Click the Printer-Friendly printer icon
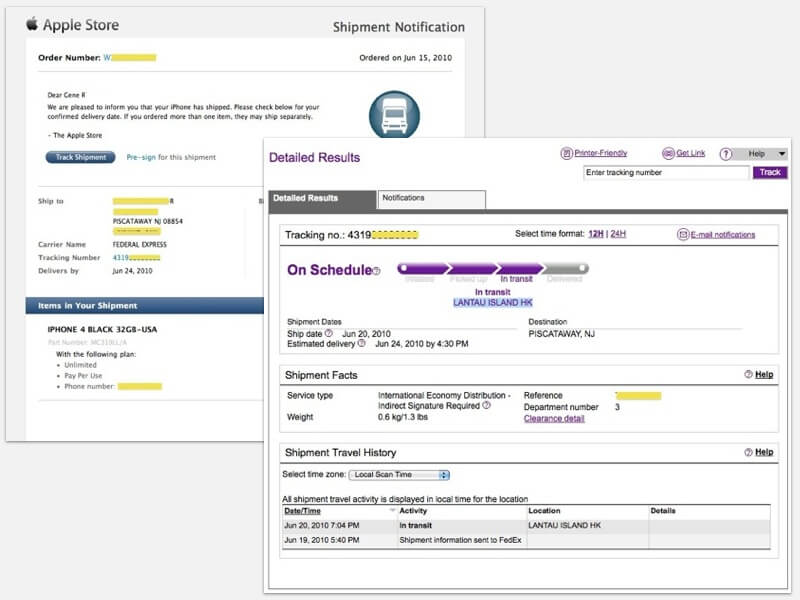This screenshot has width=800, height=600. (566, 153)
